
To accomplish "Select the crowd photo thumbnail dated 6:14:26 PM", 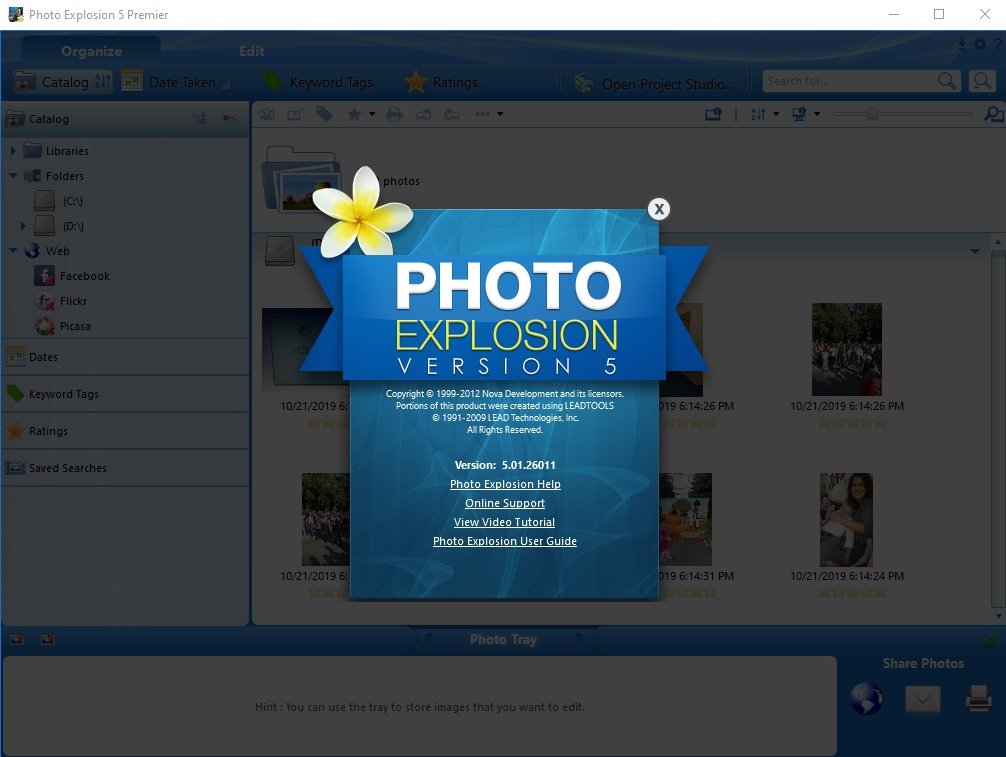I will (x=846, y=350).
